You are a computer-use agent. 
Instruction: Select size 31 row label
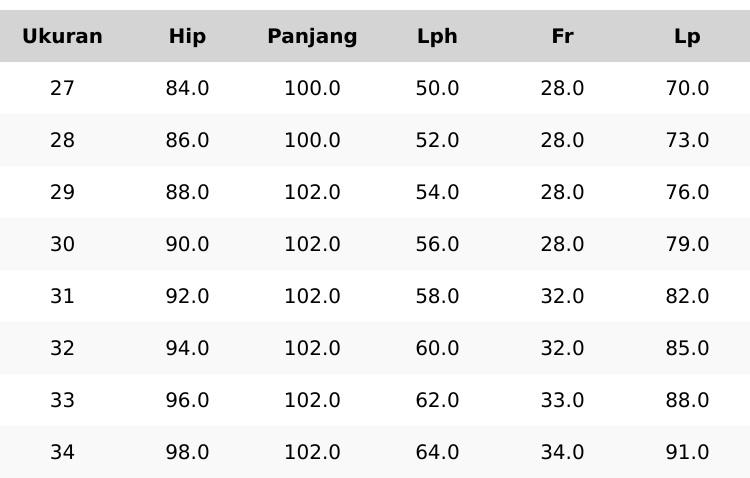click(x=62, y=297)
